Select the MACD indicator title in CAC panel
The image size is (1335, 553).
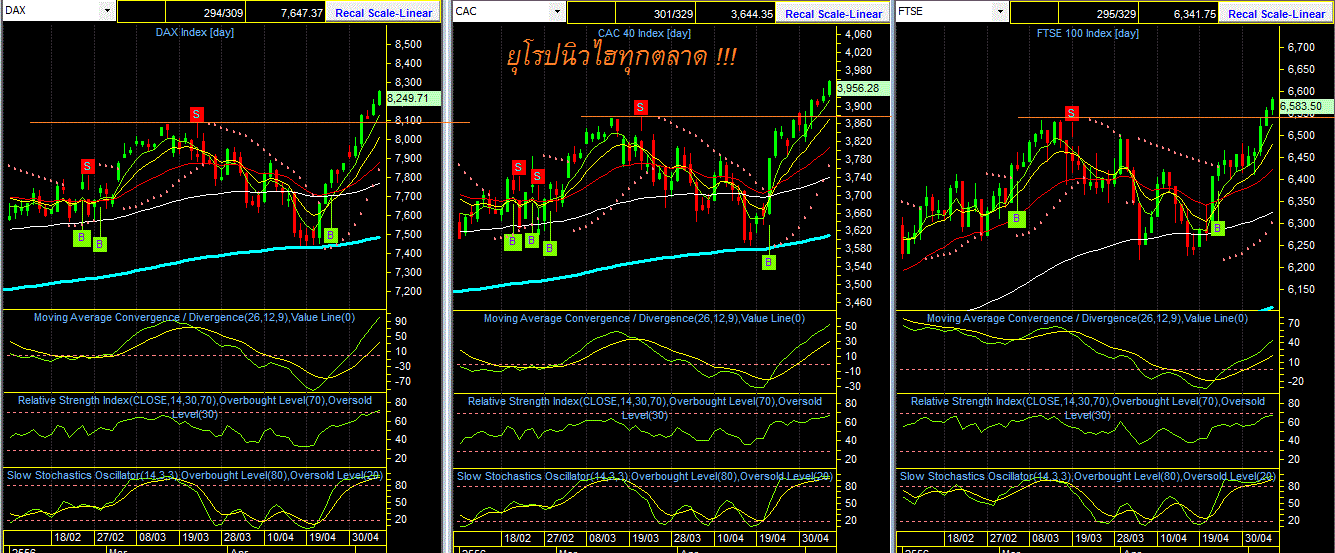644,318
